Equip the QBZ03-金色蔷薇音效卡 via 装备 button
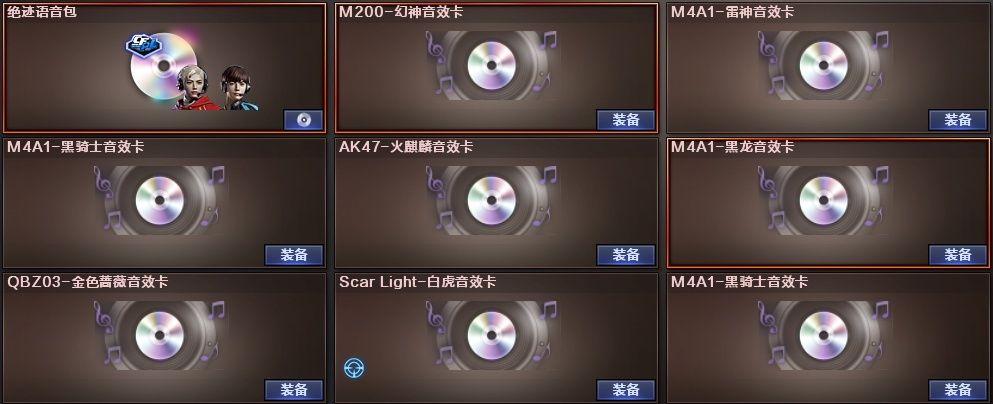Screen dimensions: 993x404 (x=294, y=389)
